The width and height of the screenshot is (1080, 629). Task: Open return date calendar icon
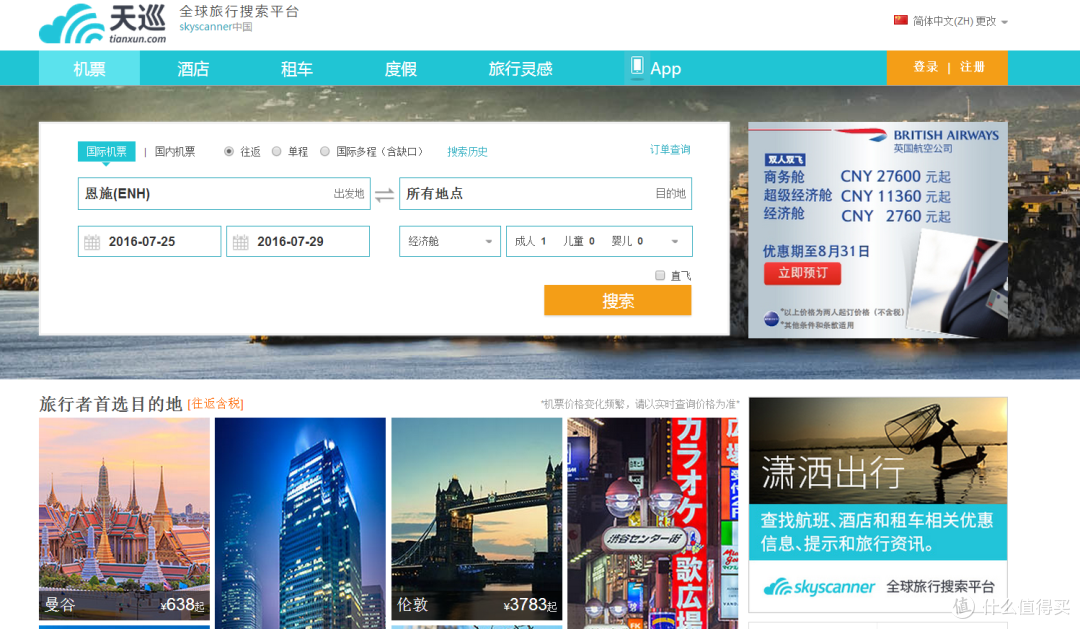(240, 242)
